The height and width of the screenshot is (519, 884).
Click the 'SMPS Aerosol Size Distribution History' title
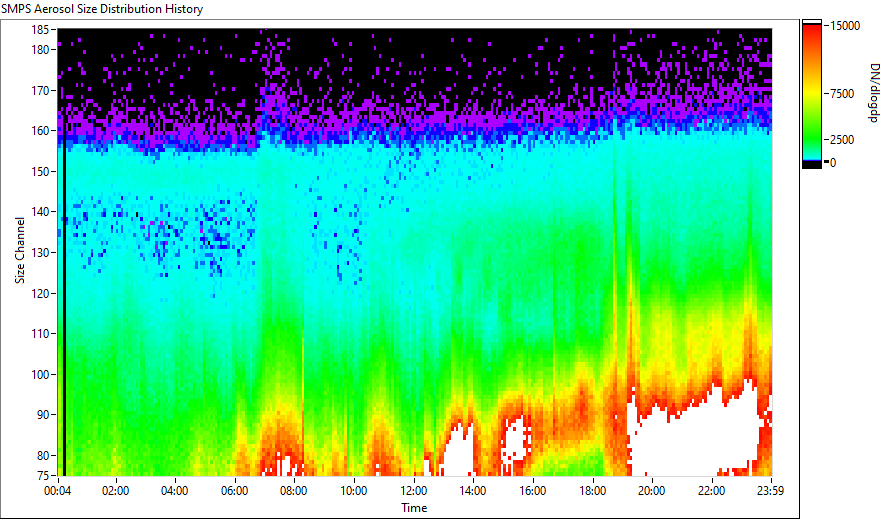pyautogui.click(x=102, y=9)
